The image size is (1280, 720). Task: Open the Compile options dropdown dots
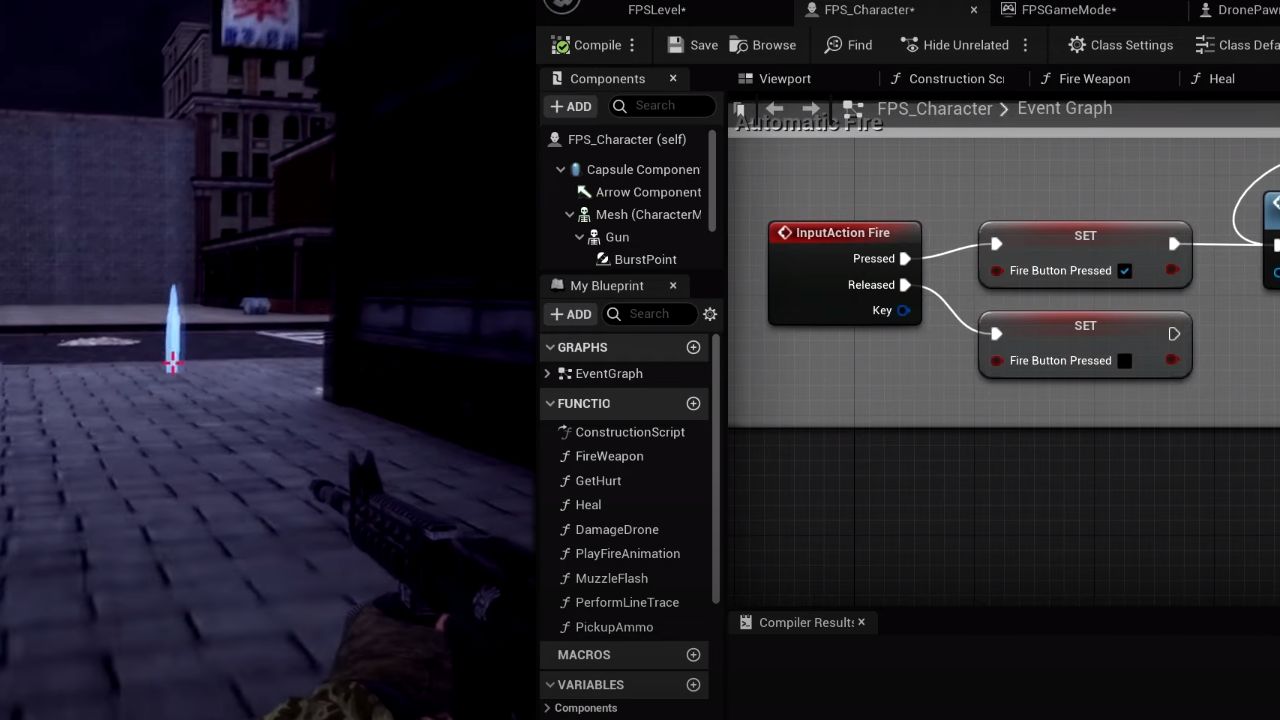(x=632, y=45)
